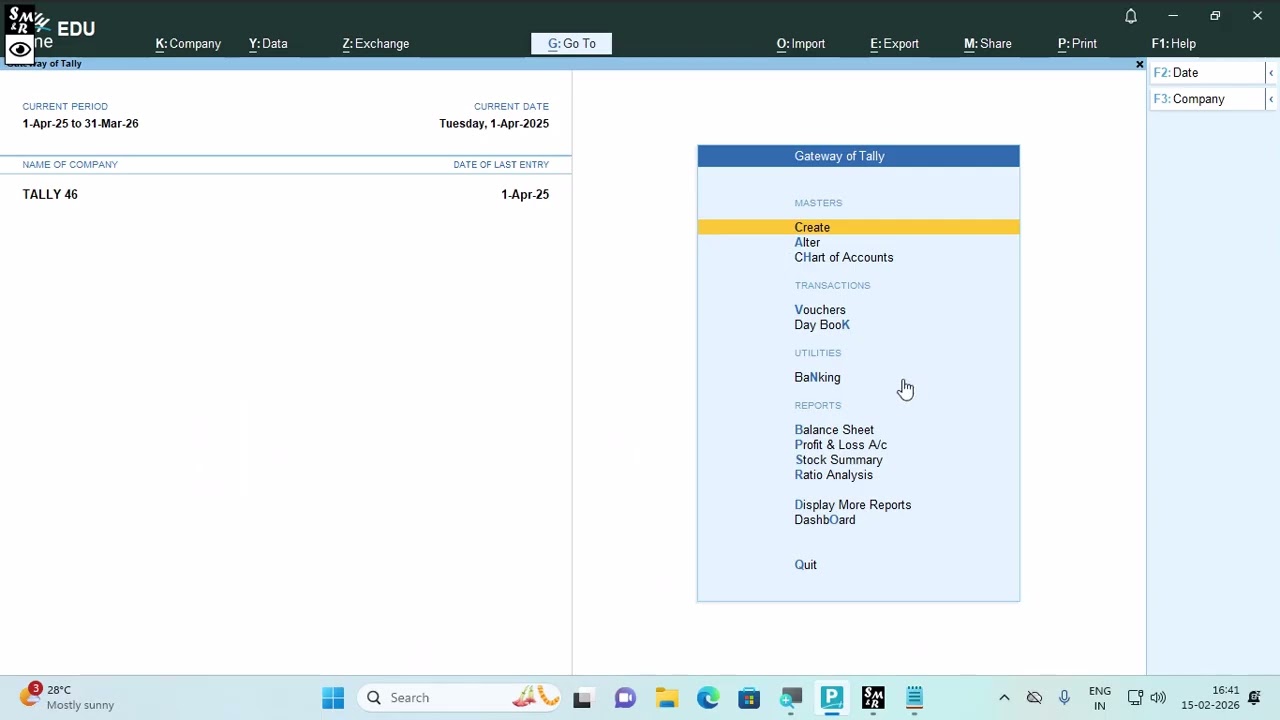Click current date Tuesday, 1-Apr-2025

coord(494,123)
